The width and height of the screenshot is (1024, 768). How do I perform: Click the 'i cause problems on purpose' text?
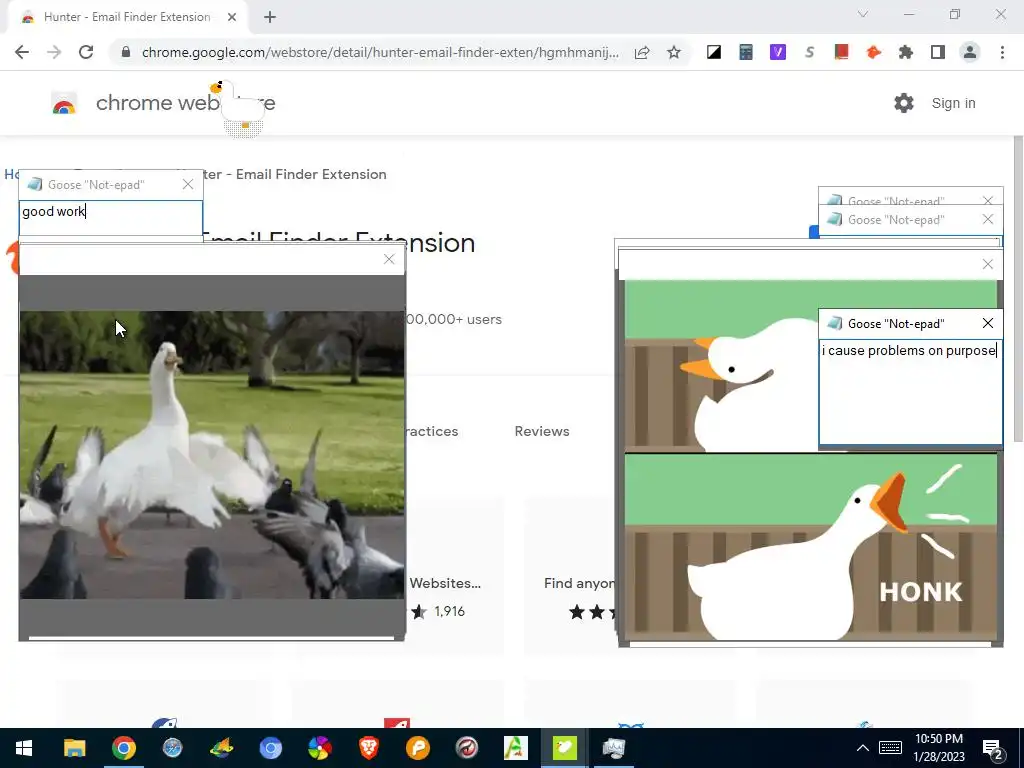pos(909,351)
